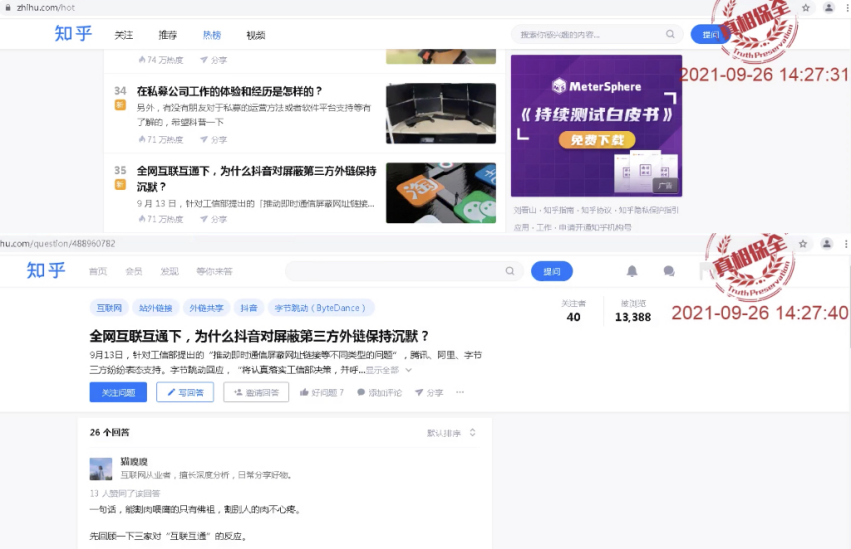Switch to the 推荐 tab
The width and height of the screenshot is (851, 549).
(168, 35)
